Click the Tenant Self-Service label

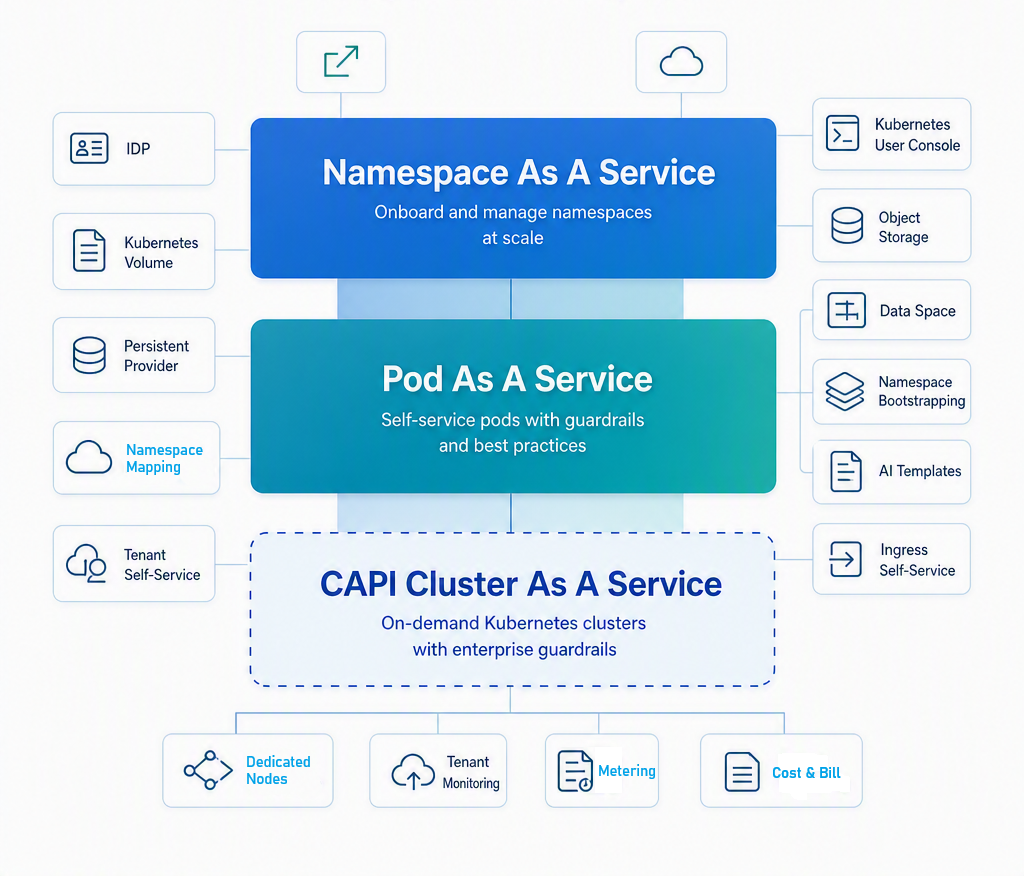(x=162, y=564)
